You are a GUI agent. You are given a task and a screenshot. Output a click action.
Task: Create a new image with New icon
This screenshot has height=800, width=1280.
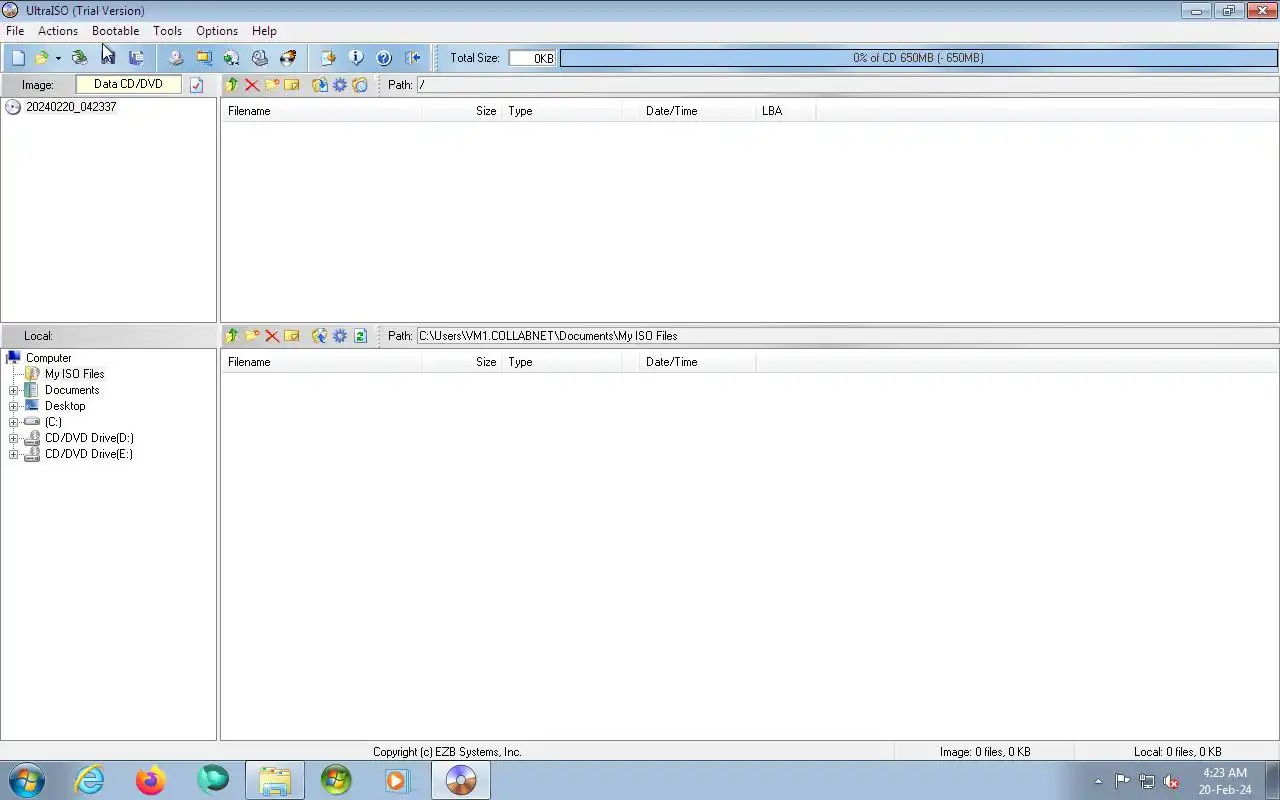(x=18, y=58)
